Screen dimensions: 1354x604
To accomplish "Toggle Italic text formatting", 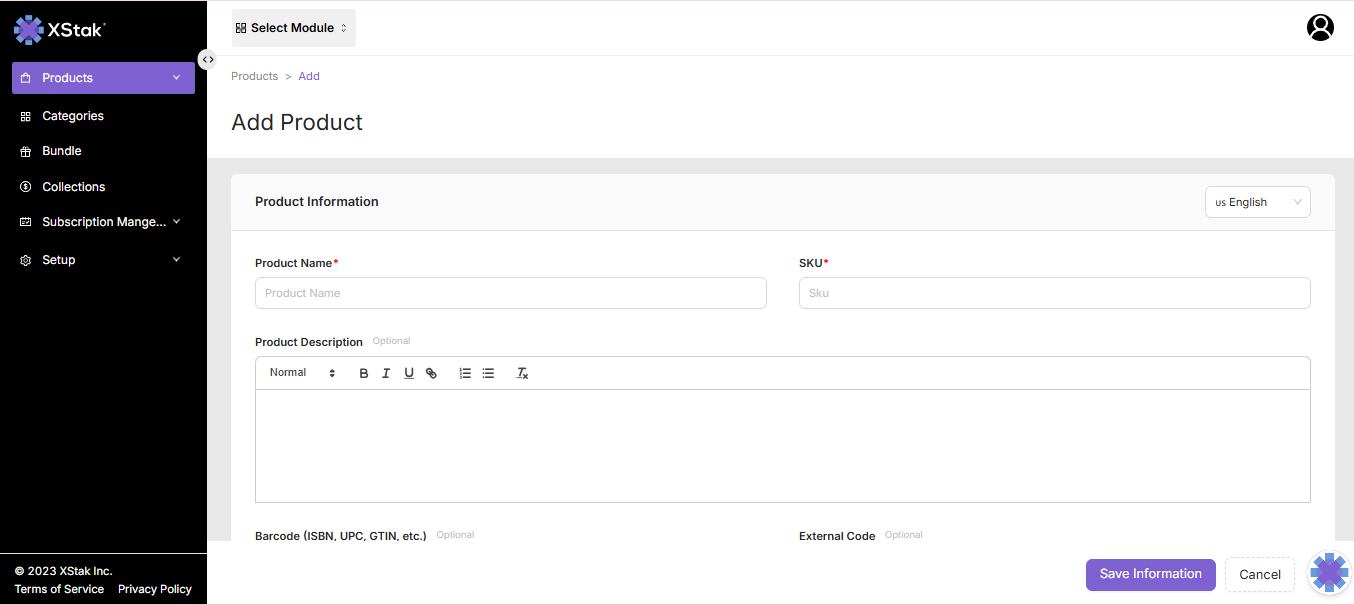I will (386, 373).
